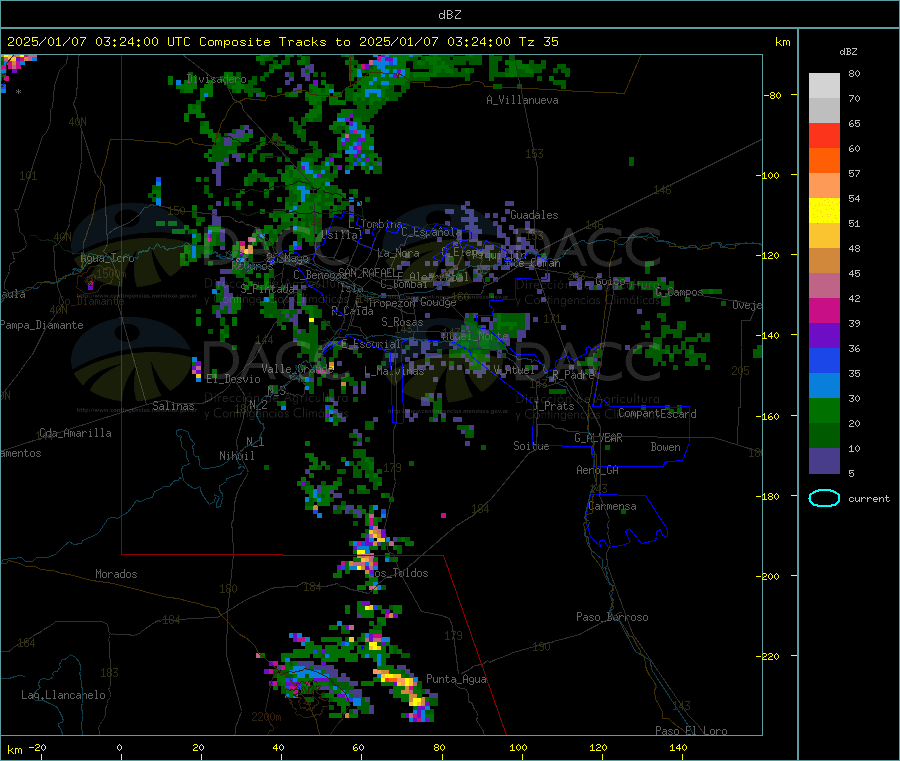Click the 'CompantEscard' place label

[x=657, y=414]
